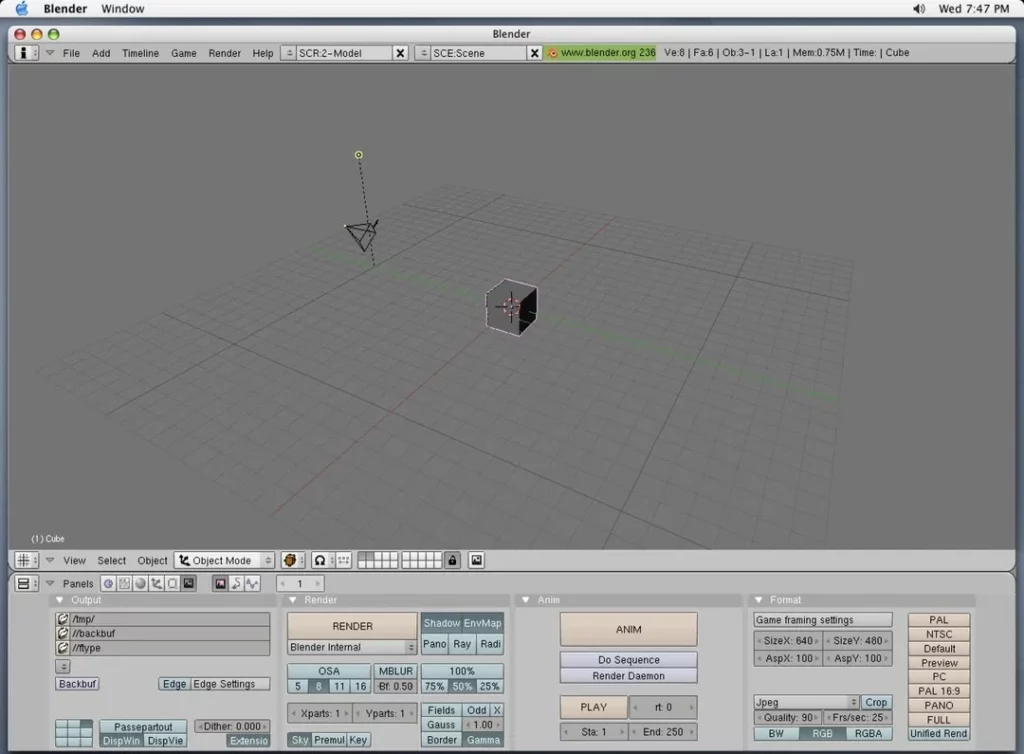Image resolution: width=1024 pixels, height=754 pixels.
Task: Open the Window menu in the macOS menu bar
Action: tap(121, 8)
